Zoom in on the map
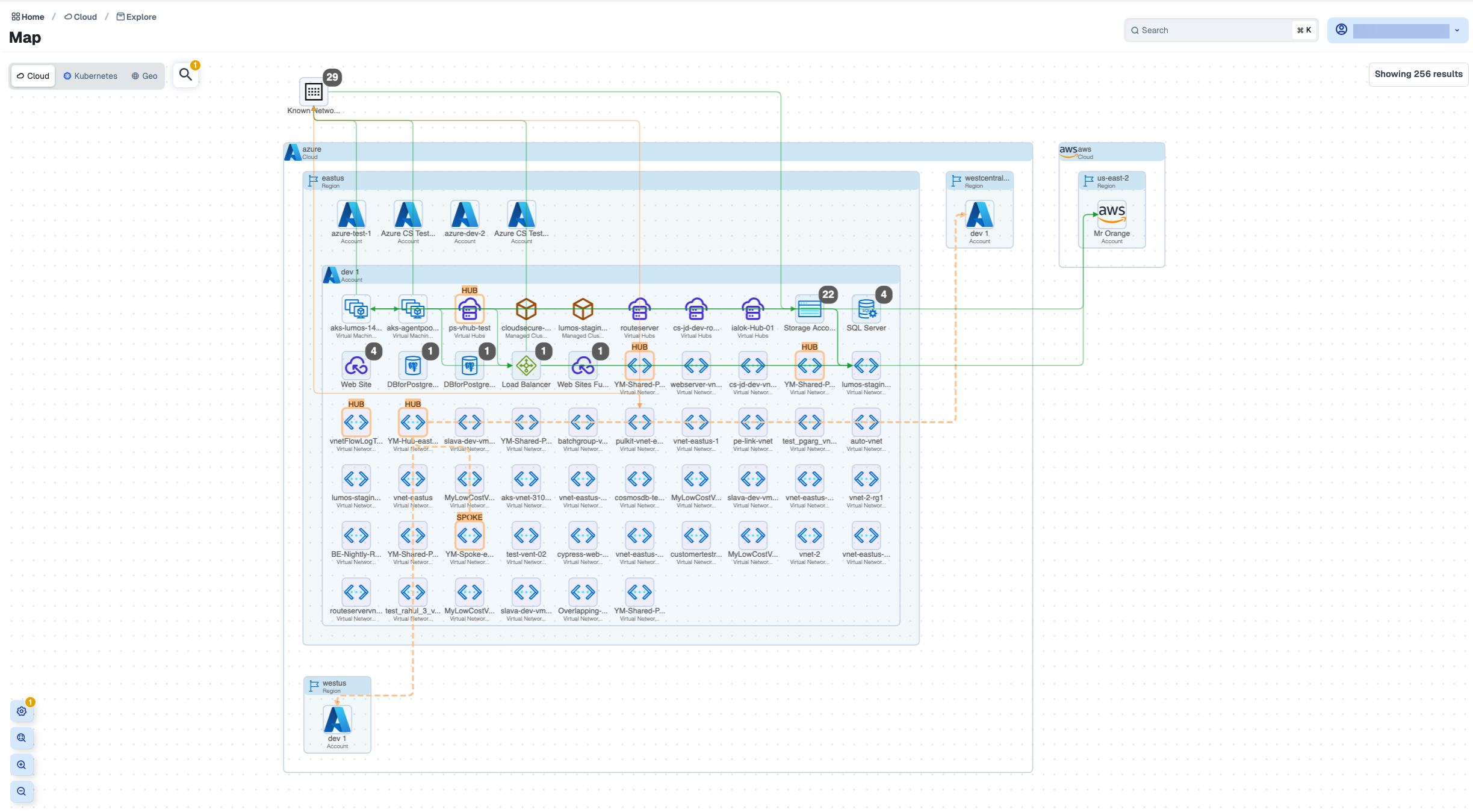Viewport: 1473px width, 812px height. [22, 764]
